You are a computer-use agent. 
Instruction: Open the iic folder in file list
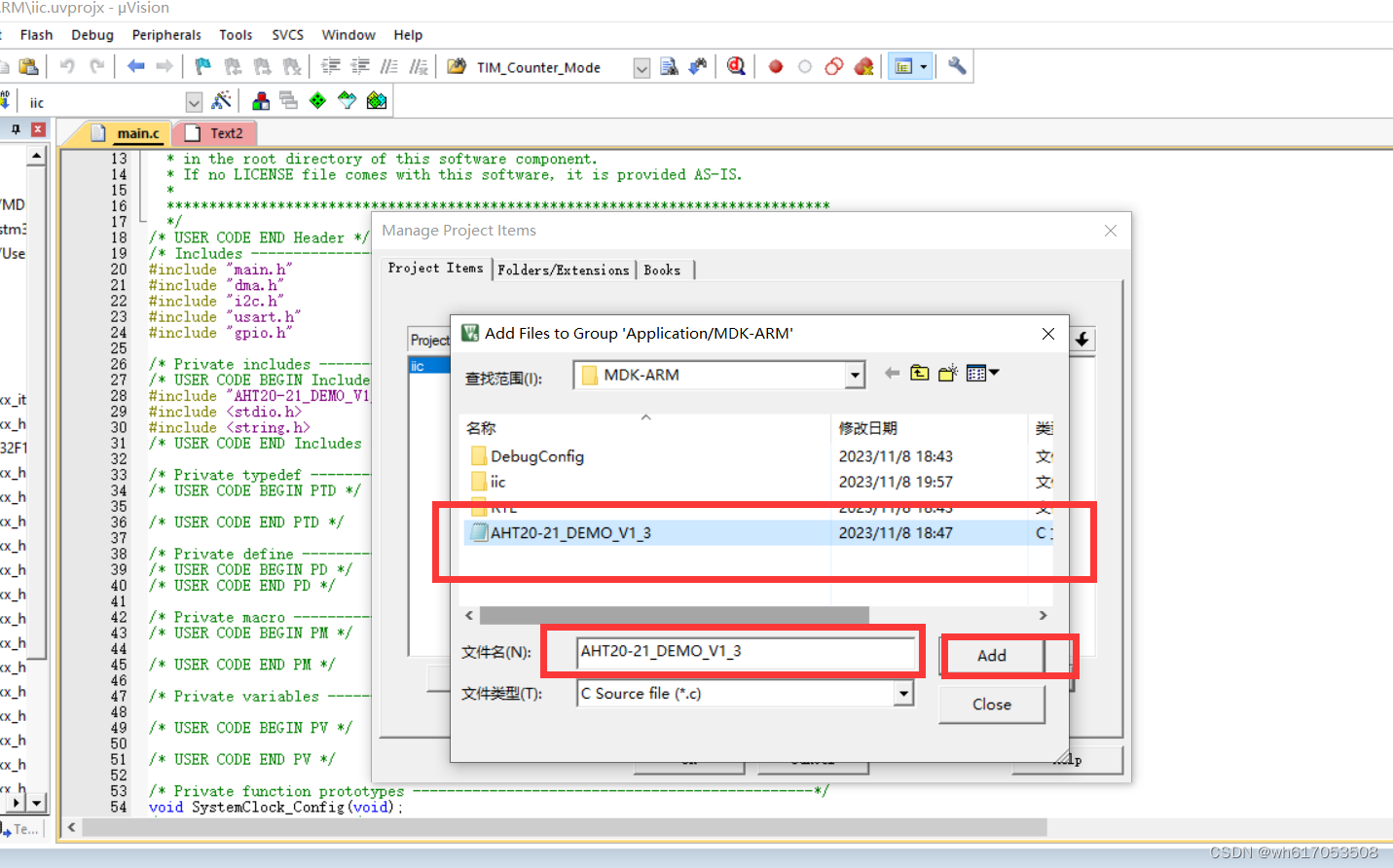(x=488, y=482)
